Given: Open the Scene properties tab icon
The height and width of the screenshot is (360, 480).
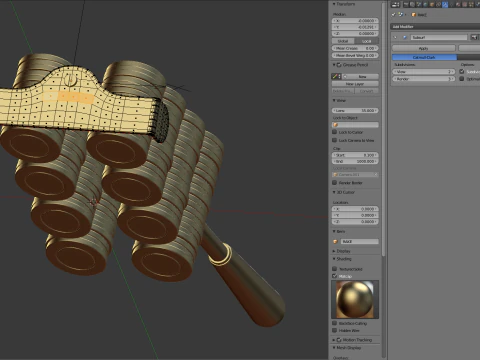Looking at the screenshot, I should click(419, 5).
